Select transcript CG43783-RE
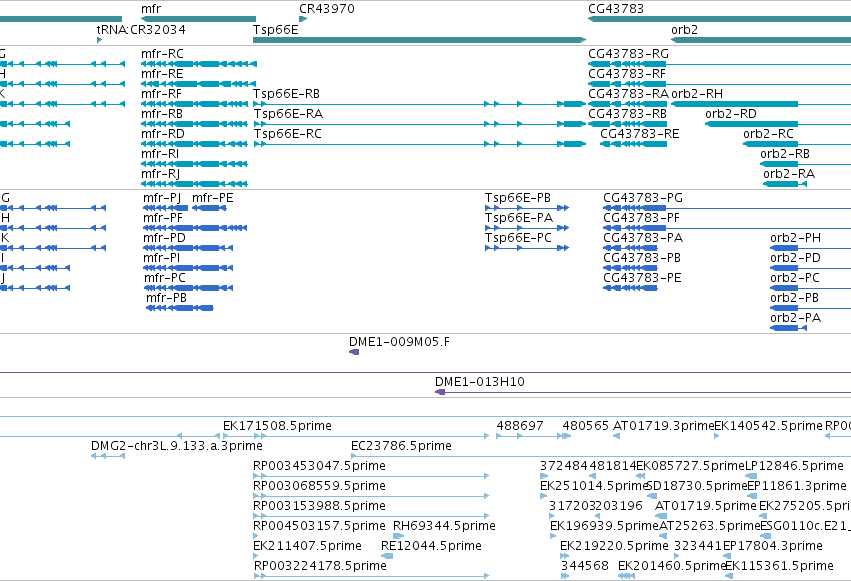The width and height of the screenshot is (851, 581). 633,144
